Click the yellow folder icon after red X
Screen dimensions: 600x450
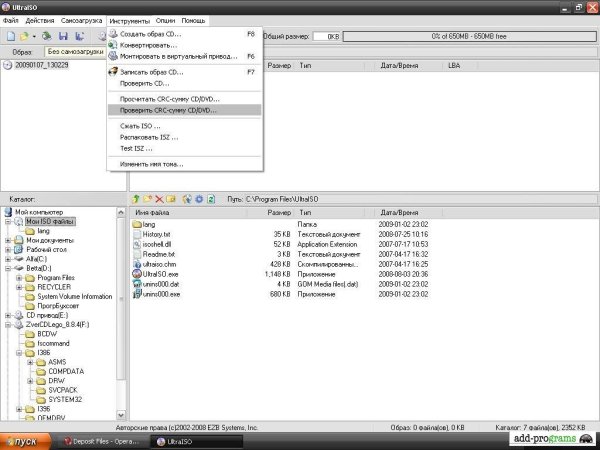coord(171,199)
